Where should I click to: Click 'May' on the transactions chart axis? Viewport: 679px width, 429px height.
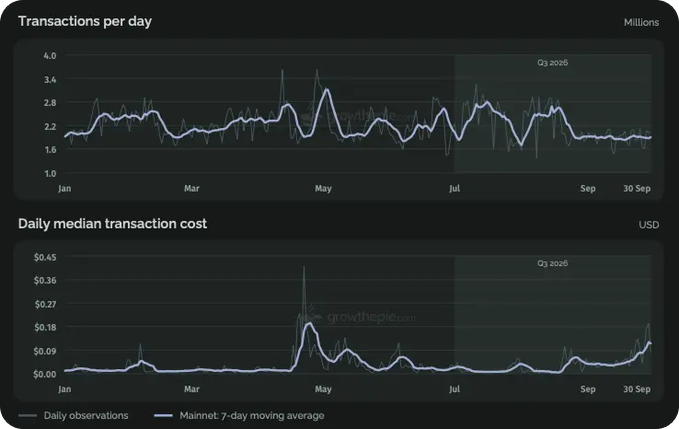click(323, 188)
